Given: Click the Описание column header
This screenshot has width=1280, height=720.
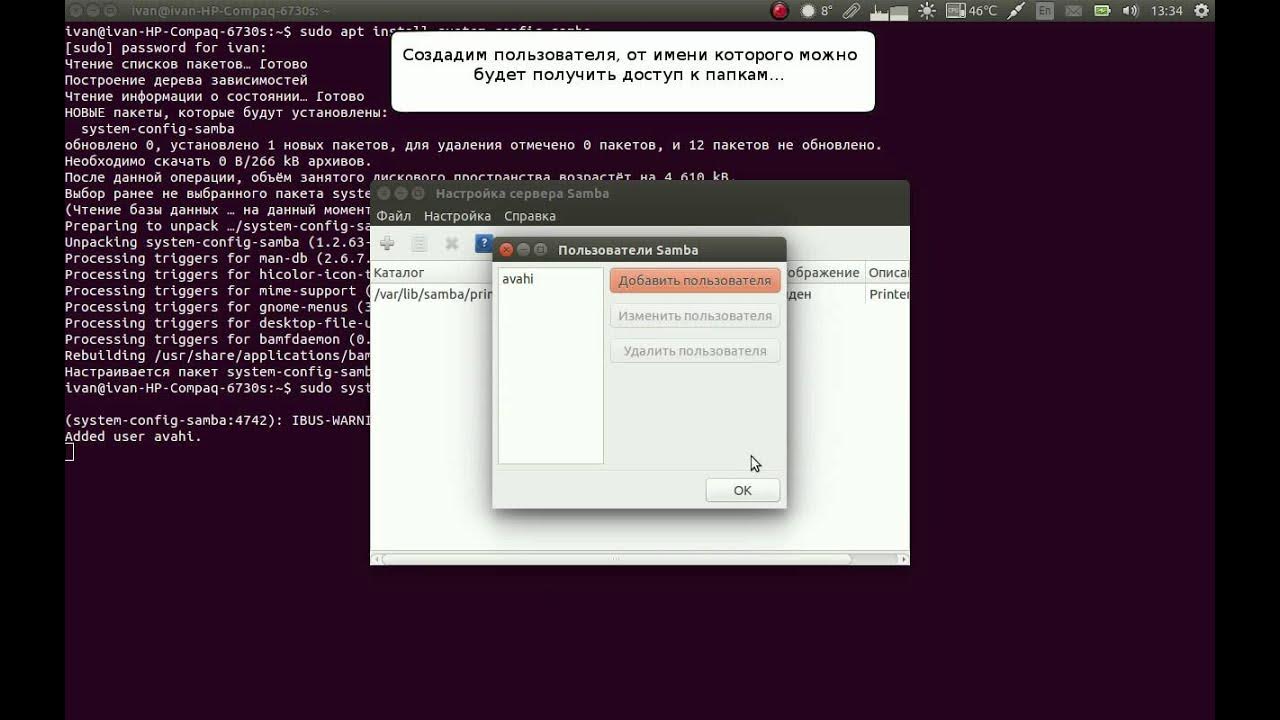Looking at the screenshot, I should pos(887,273).
